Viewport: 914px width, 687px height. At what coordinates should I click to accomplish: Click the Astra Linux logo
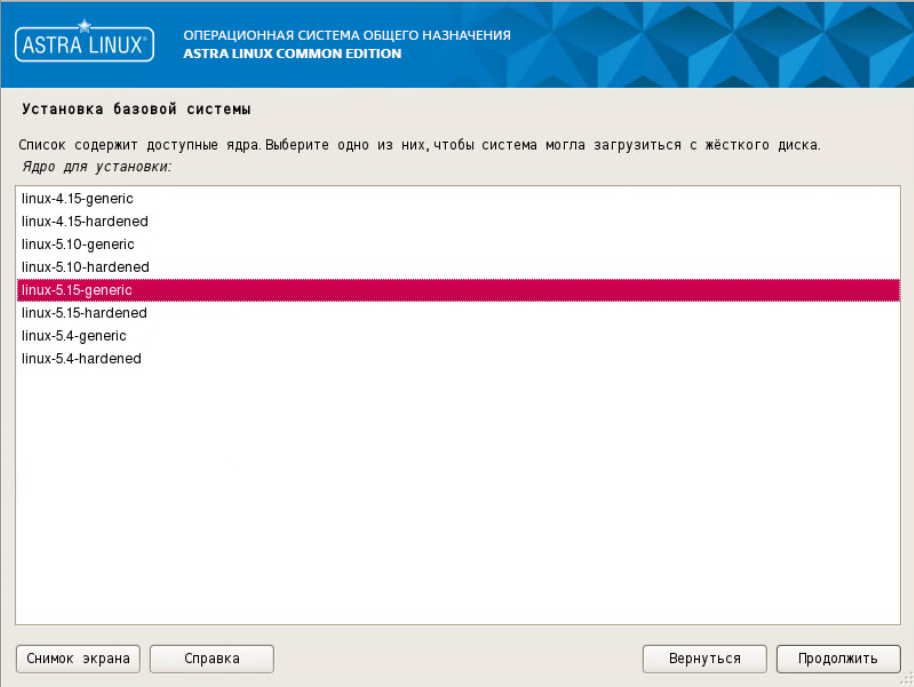tap(85, 42)
